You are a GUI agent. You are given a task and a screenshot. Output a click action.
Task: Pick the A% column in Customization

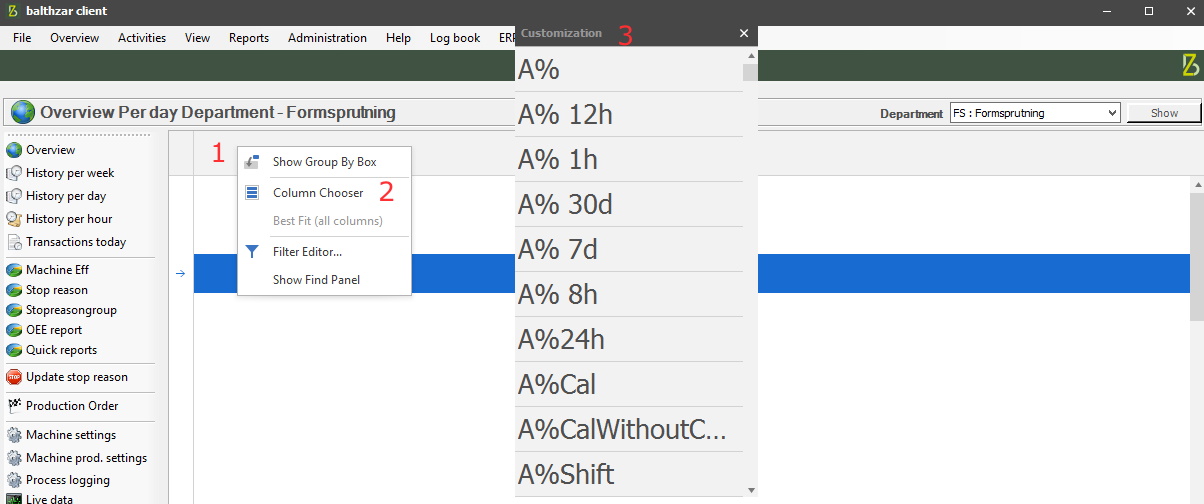tap(629, 69)
